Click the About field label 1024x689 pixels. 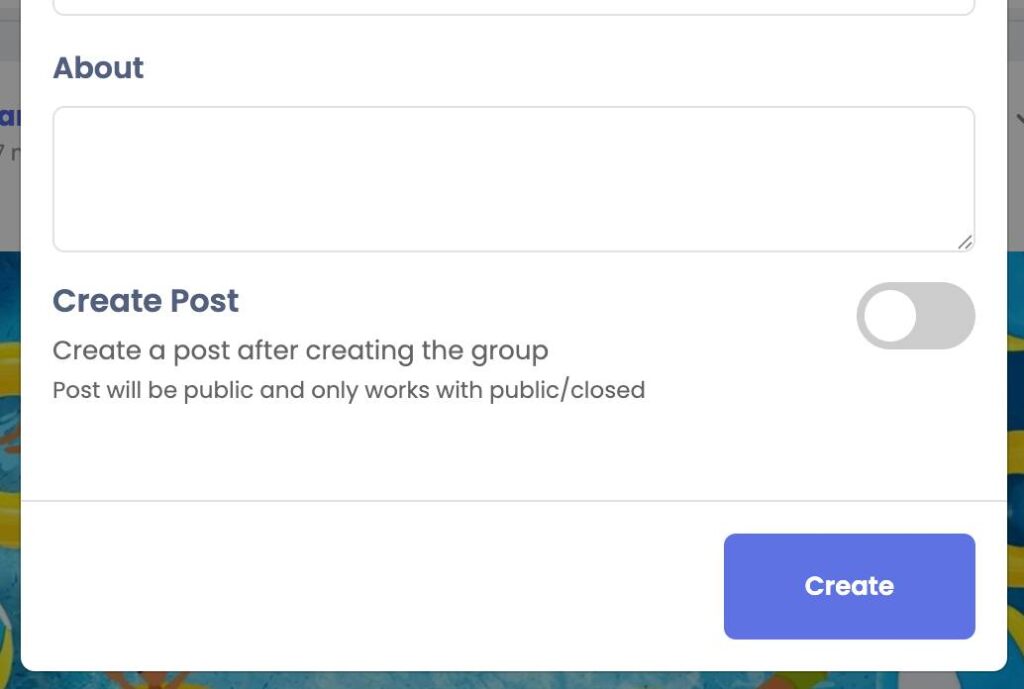click(x=98, y=68)
